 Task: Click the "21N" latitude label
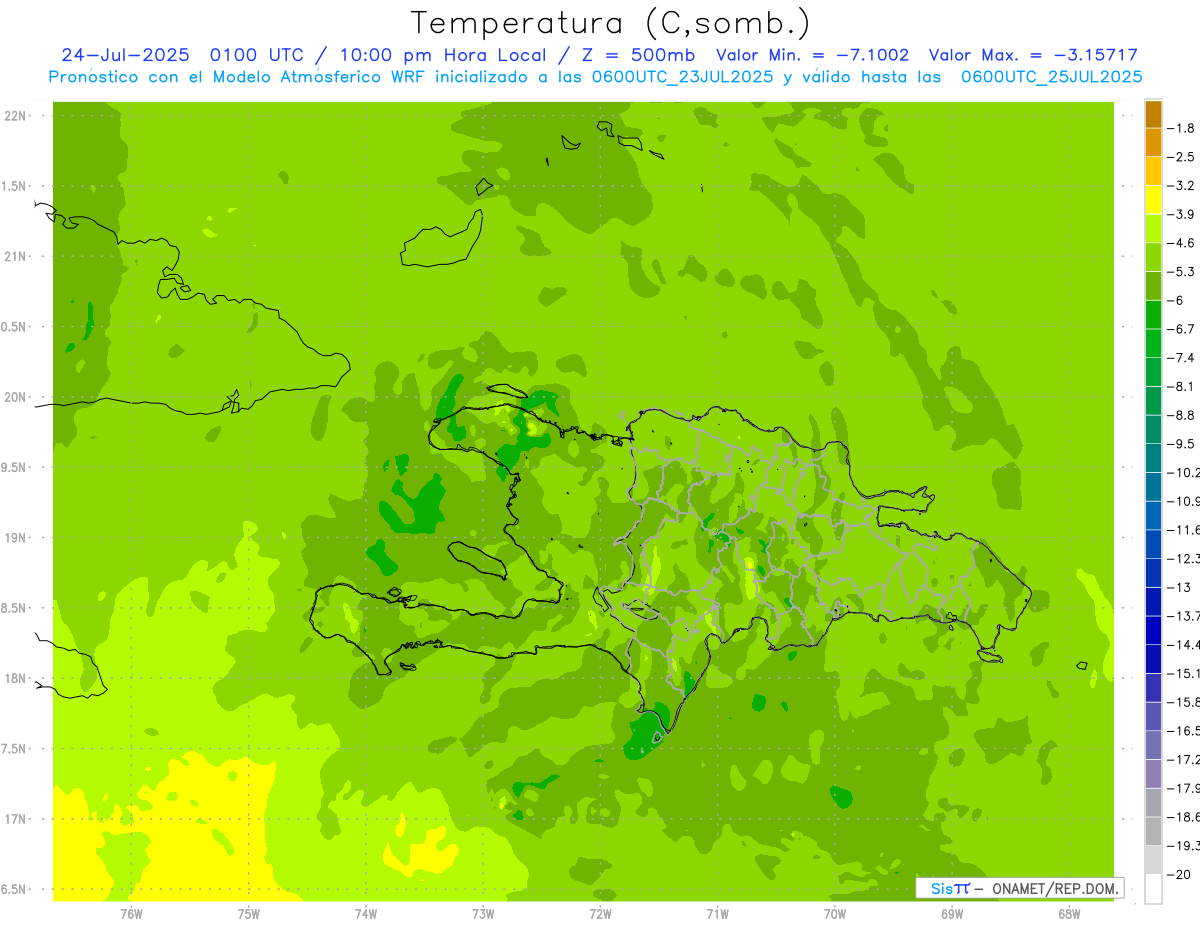click(15, 256)
